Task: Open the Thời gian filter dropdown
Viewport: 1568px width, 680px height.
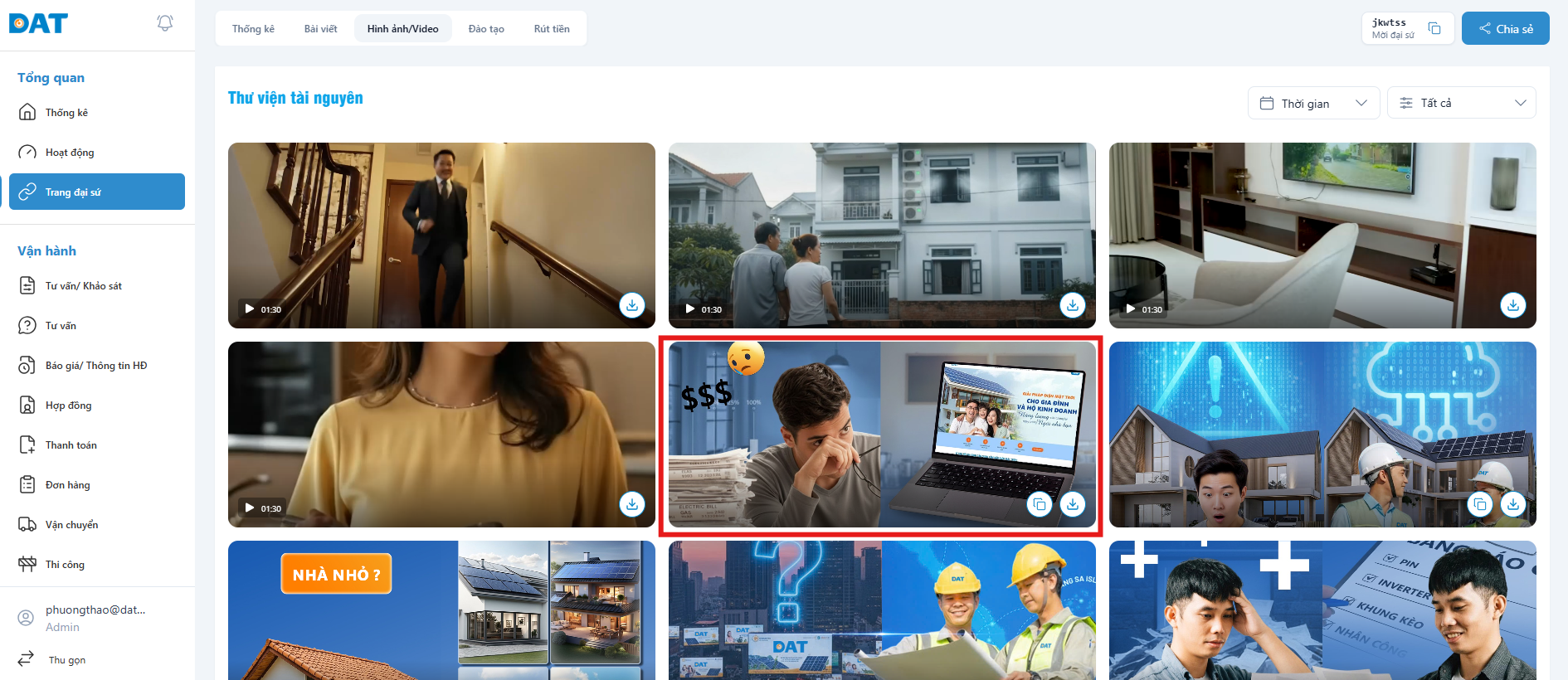Action: [1314, 103]
